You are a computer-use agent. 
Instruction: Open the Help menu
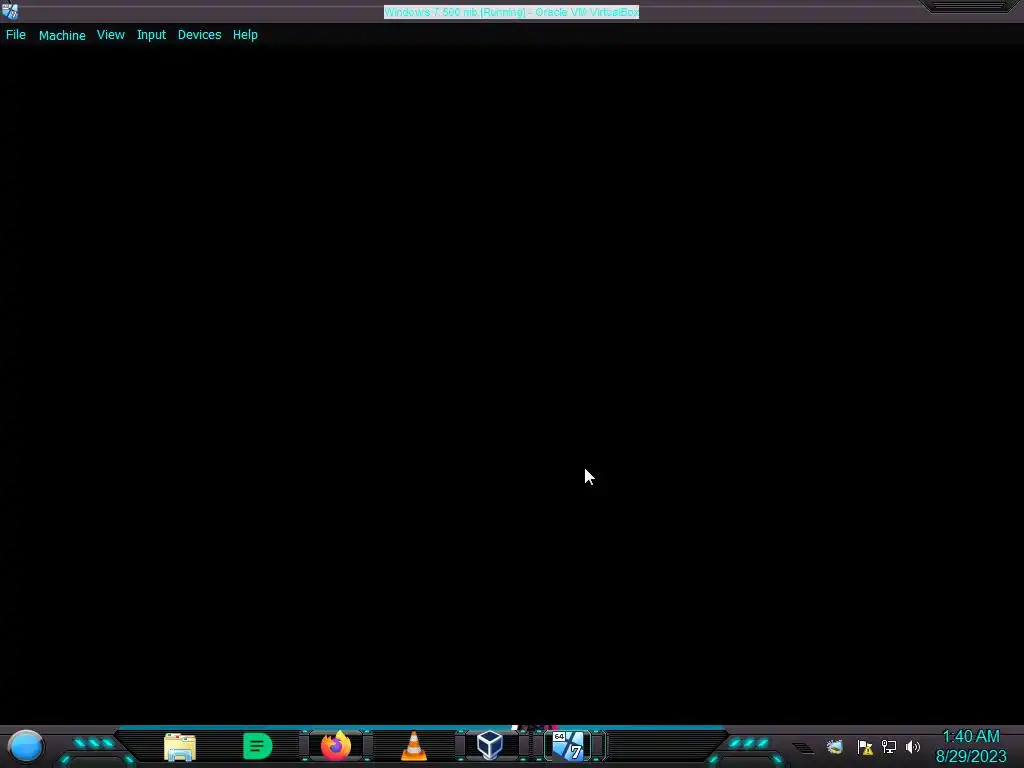[245, 35]
